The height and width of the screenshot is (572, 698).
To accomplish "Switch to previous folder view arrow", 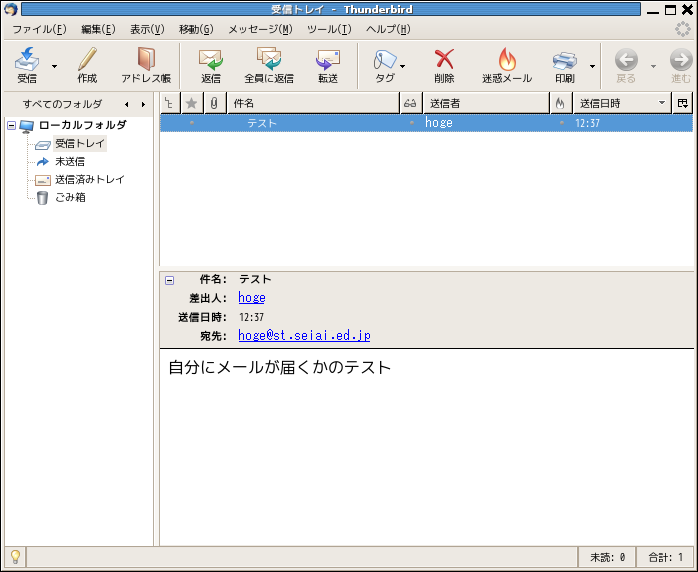I will [x=127, y=105].
